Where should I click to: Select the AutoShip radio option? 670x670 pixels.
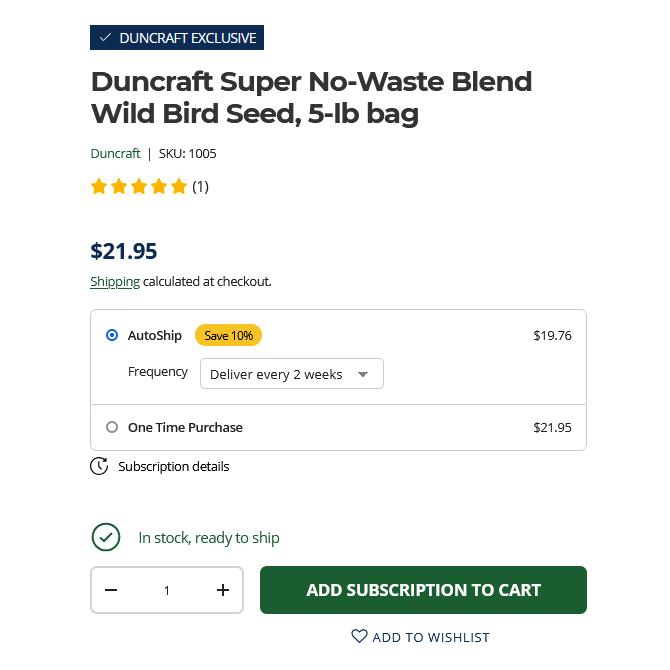112,336
